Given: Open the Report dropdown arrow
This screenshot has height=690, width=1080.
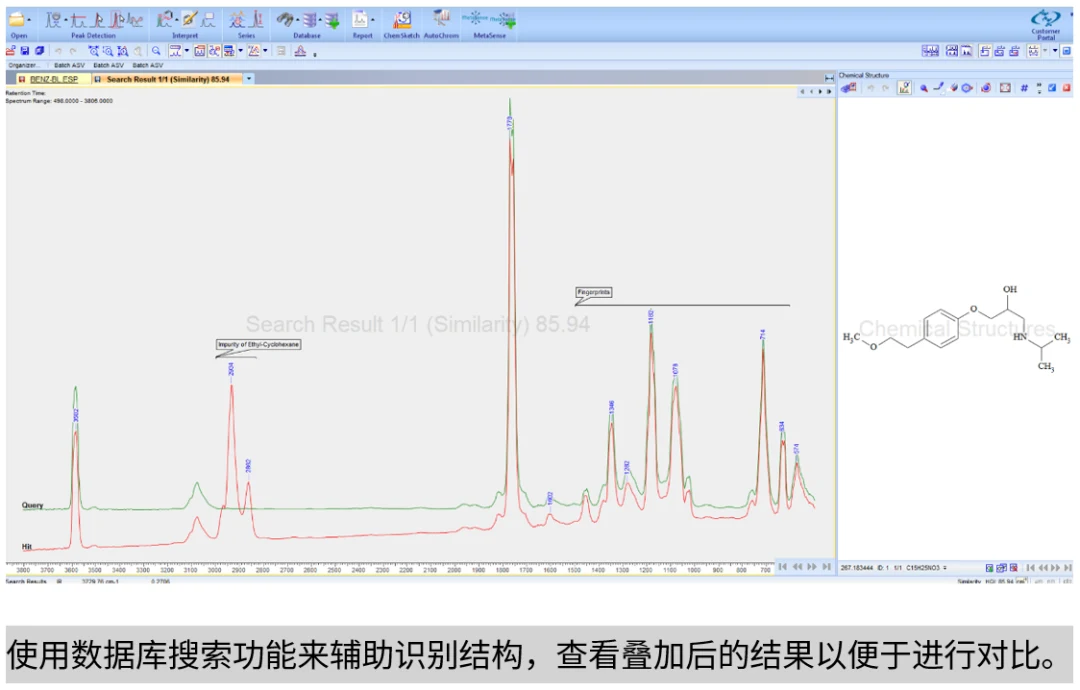Looking at the screenshot, I should point(373,20).
